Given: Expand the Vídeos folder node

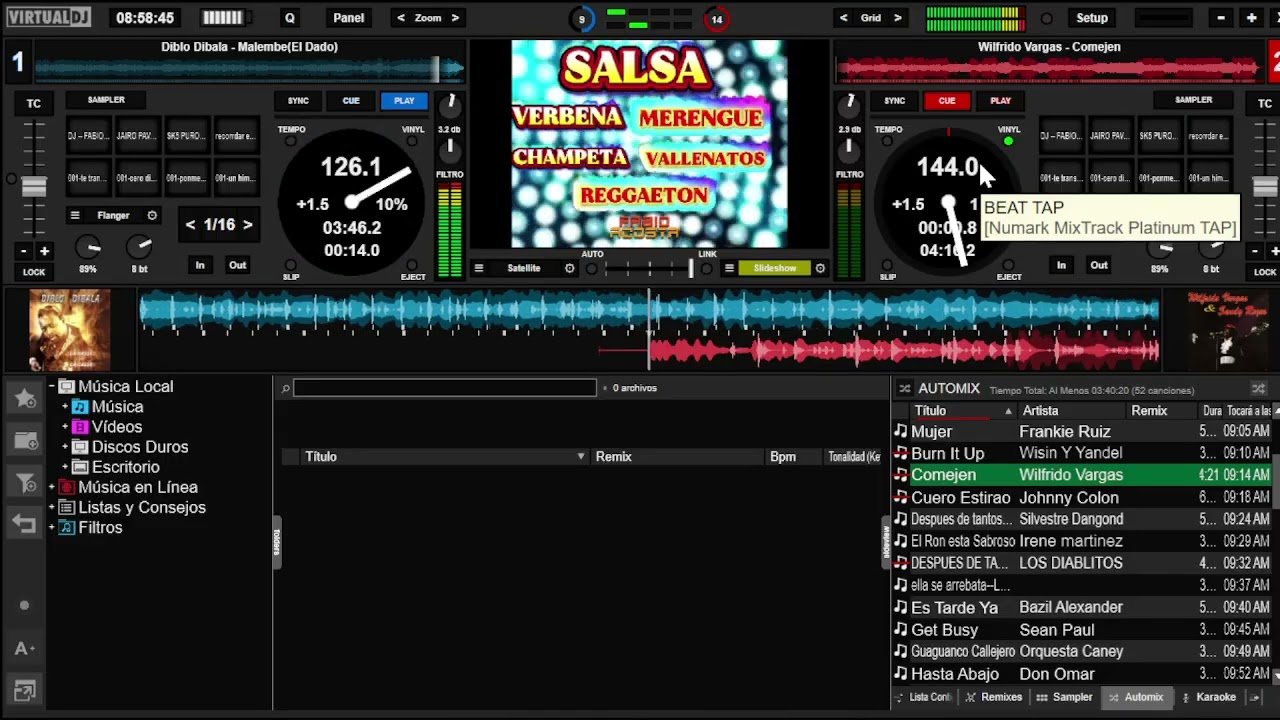Looking at the screenshot, I should coord(66,427).
